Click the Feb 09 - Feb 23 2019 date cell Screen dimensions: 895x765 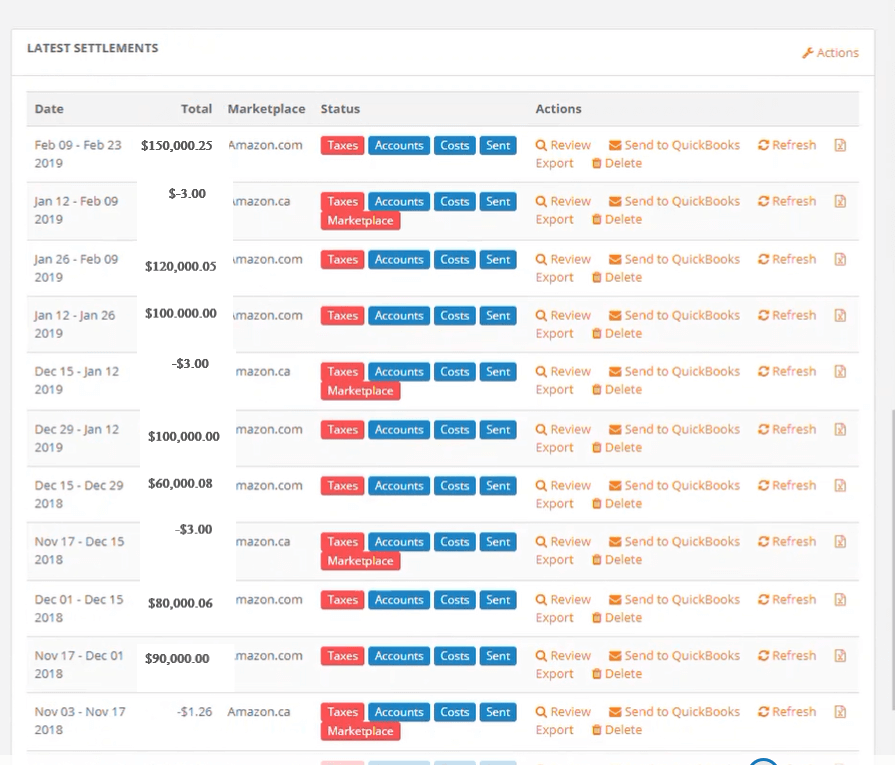[78, 154]
